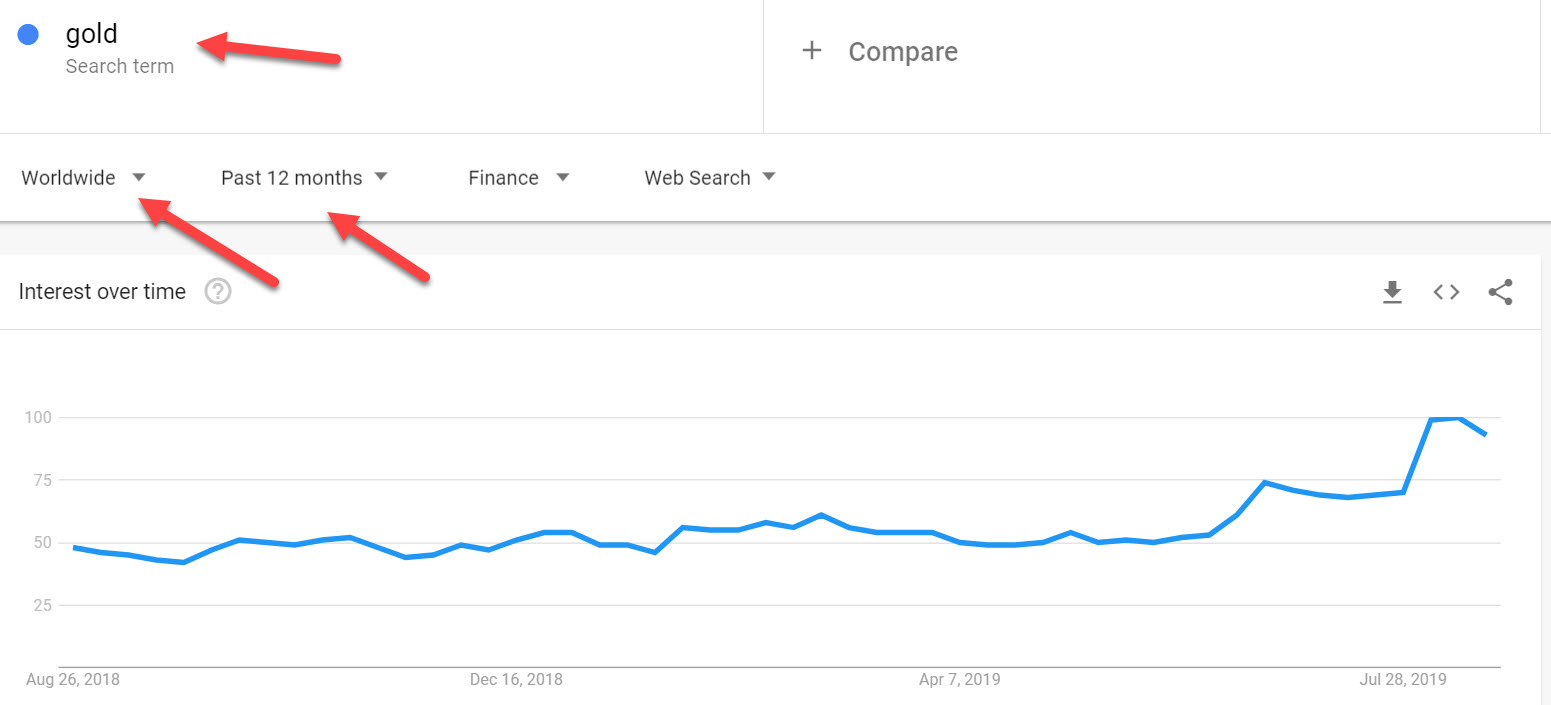Click the Dec 16, 2018 axis label
The height and width of the screenshot is (705, 1551).
pos(516,680)
